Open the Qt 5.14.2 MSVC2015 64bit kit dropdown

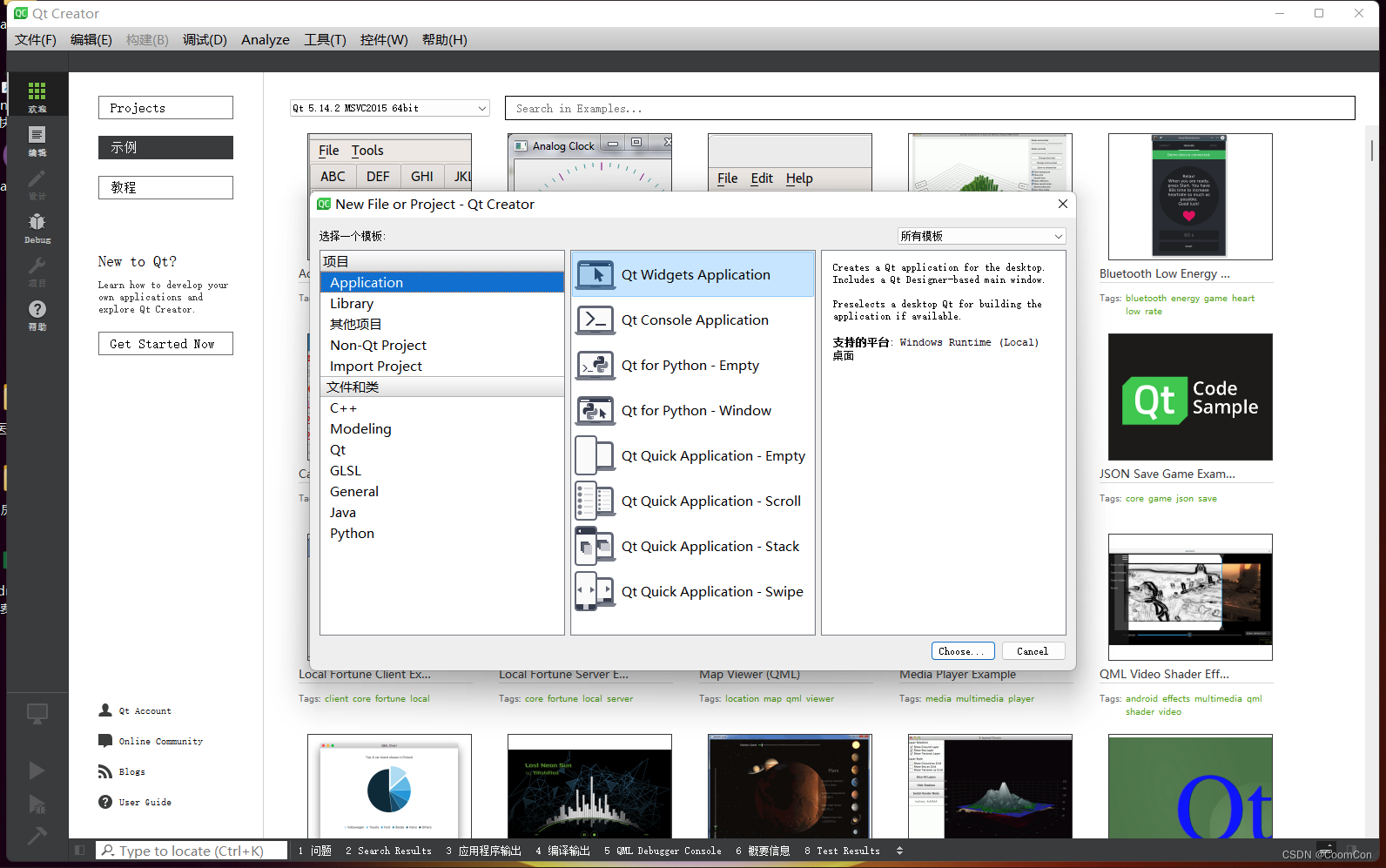tap(390, 108)
